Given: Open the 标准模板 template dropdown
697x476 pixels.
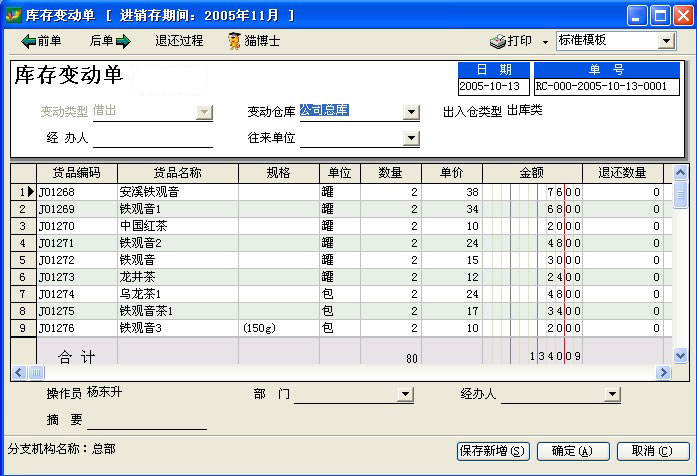Looking at the screenshot, I should pyautogui.click(x=666, y=41).
